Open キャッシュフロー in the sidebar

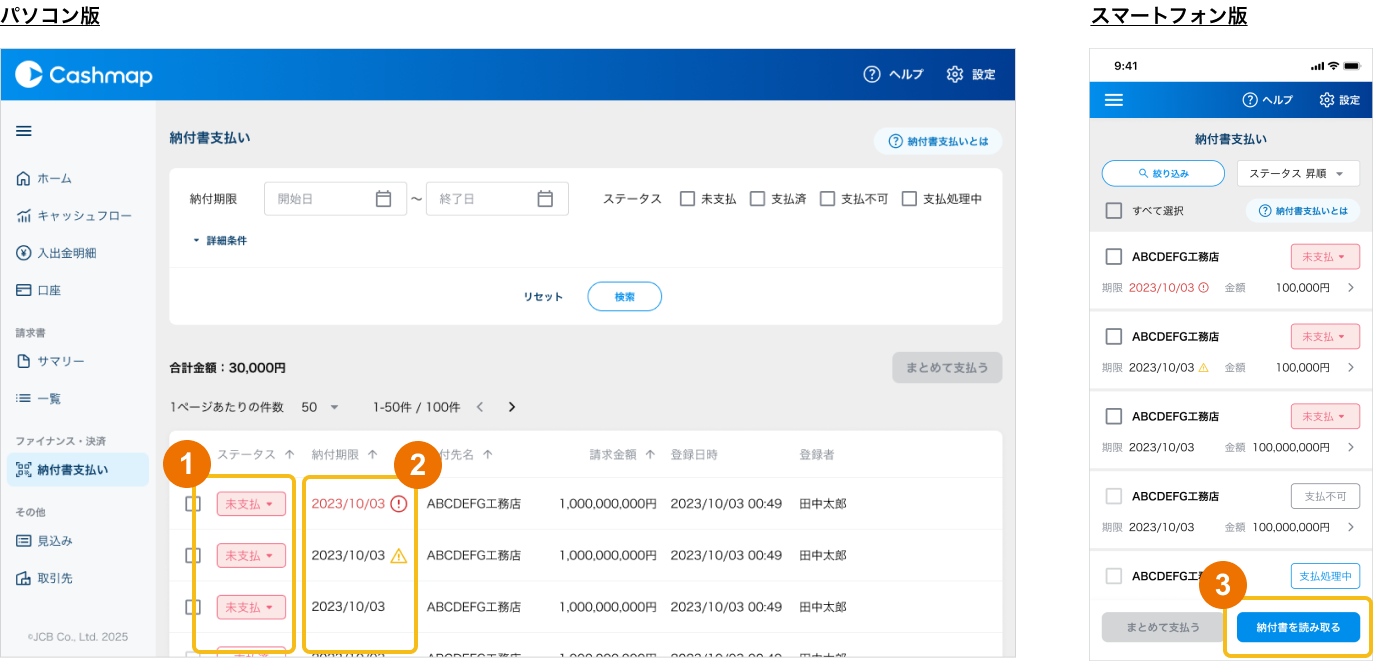(84, 216)
